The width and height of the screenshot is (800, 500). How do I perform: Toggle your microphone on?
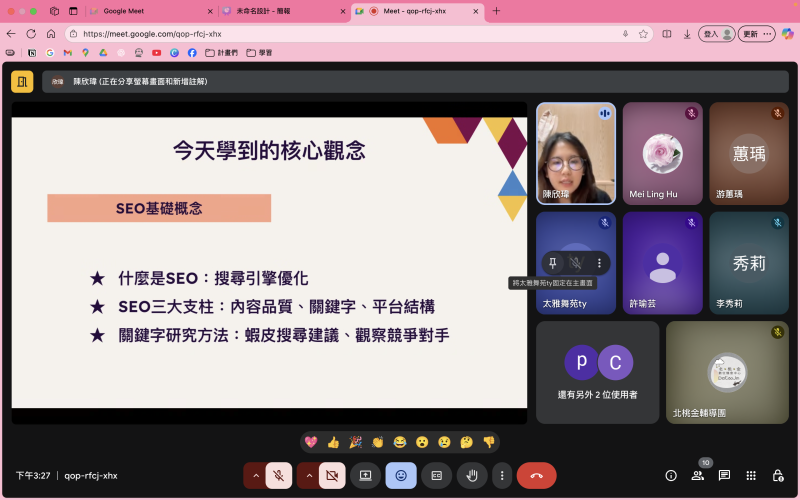279,476
